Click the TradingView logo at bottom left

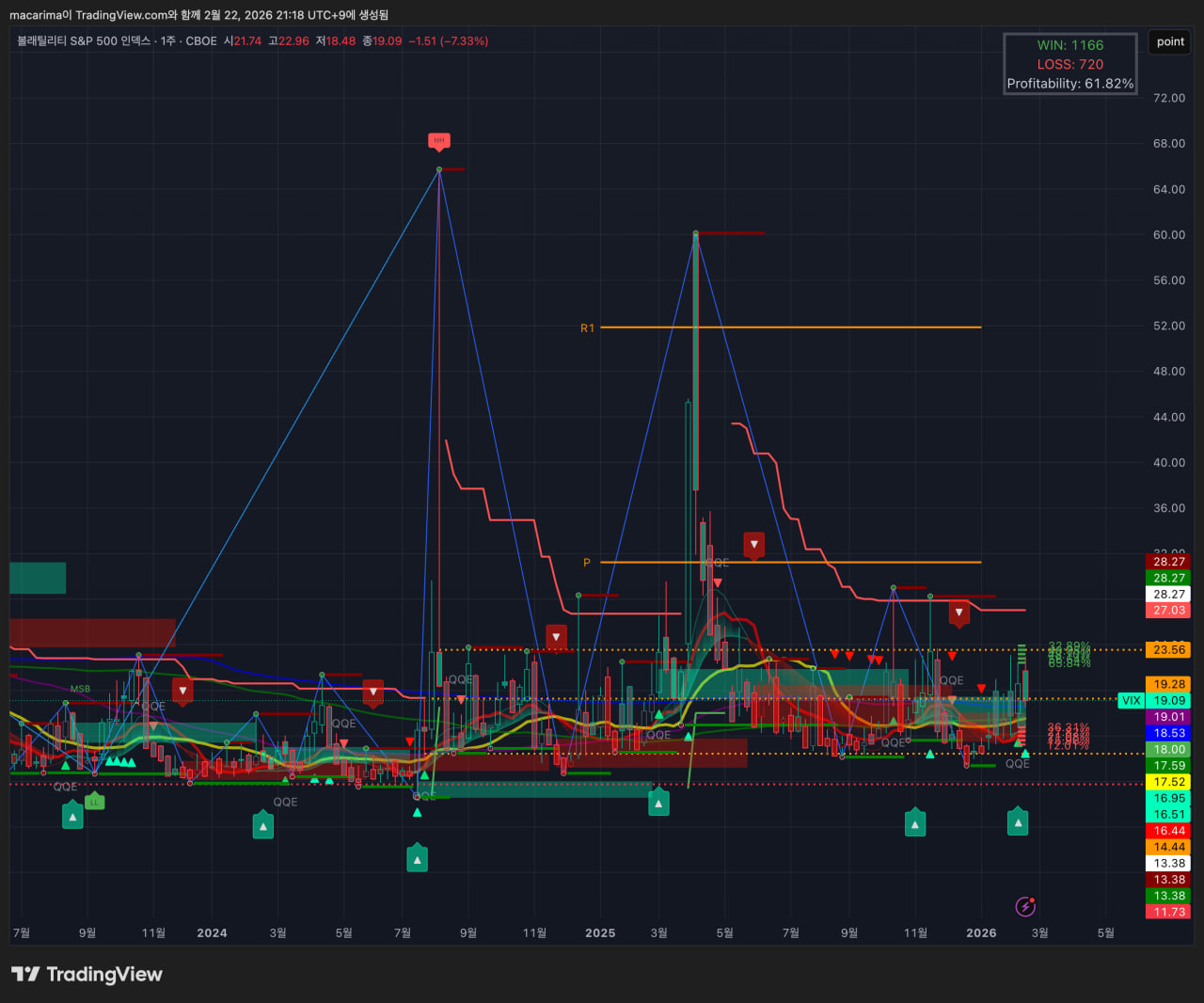pyautogui.click(x=87, y=974)
